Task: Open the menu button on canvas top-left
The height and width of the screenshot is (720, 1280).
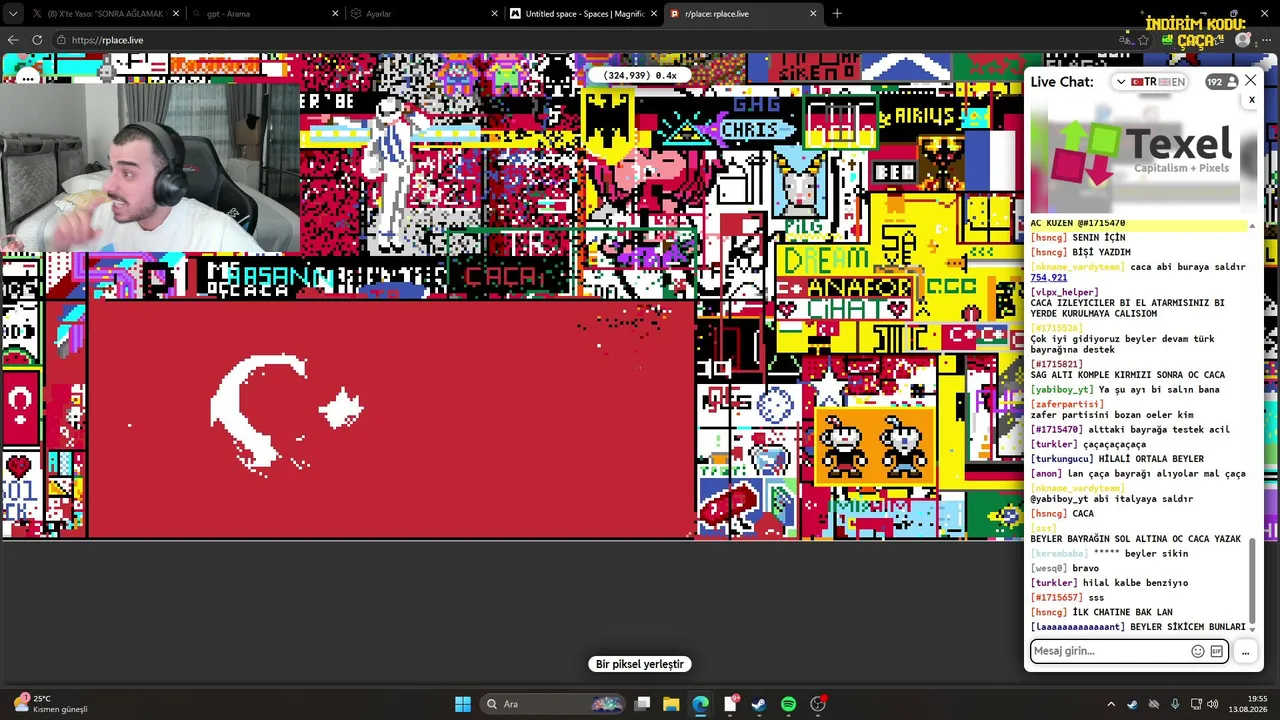Action: coord(27,77)
